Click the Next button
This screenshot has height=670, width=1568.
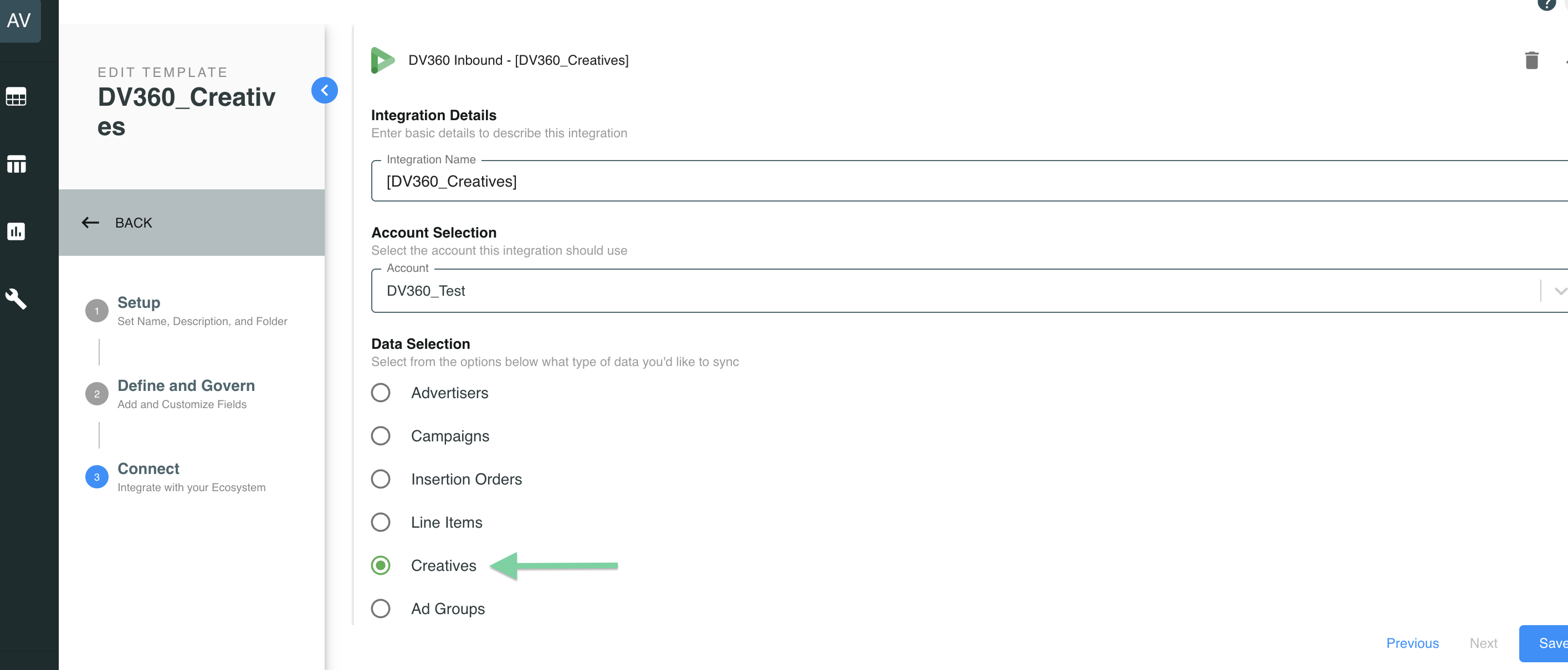point(1483,643)
